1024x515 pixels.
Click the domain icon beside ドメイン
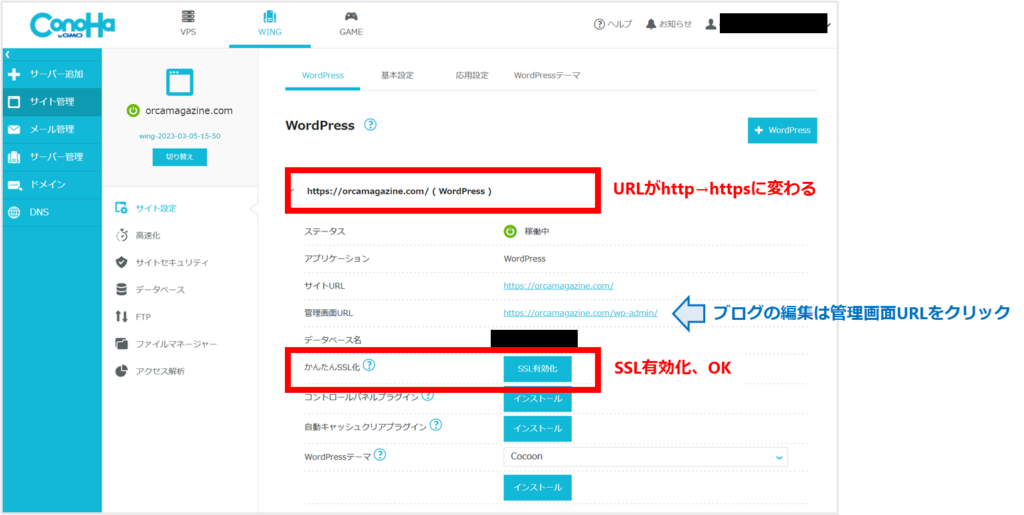coord(14,185)
